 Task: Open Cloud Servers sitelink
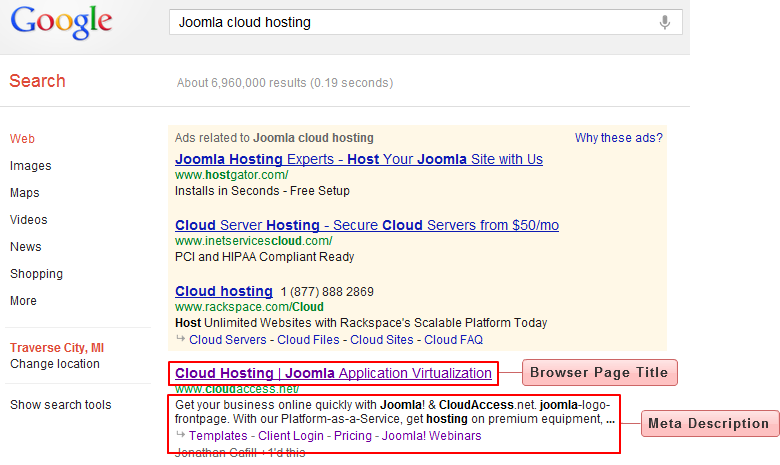click(227, 340)
